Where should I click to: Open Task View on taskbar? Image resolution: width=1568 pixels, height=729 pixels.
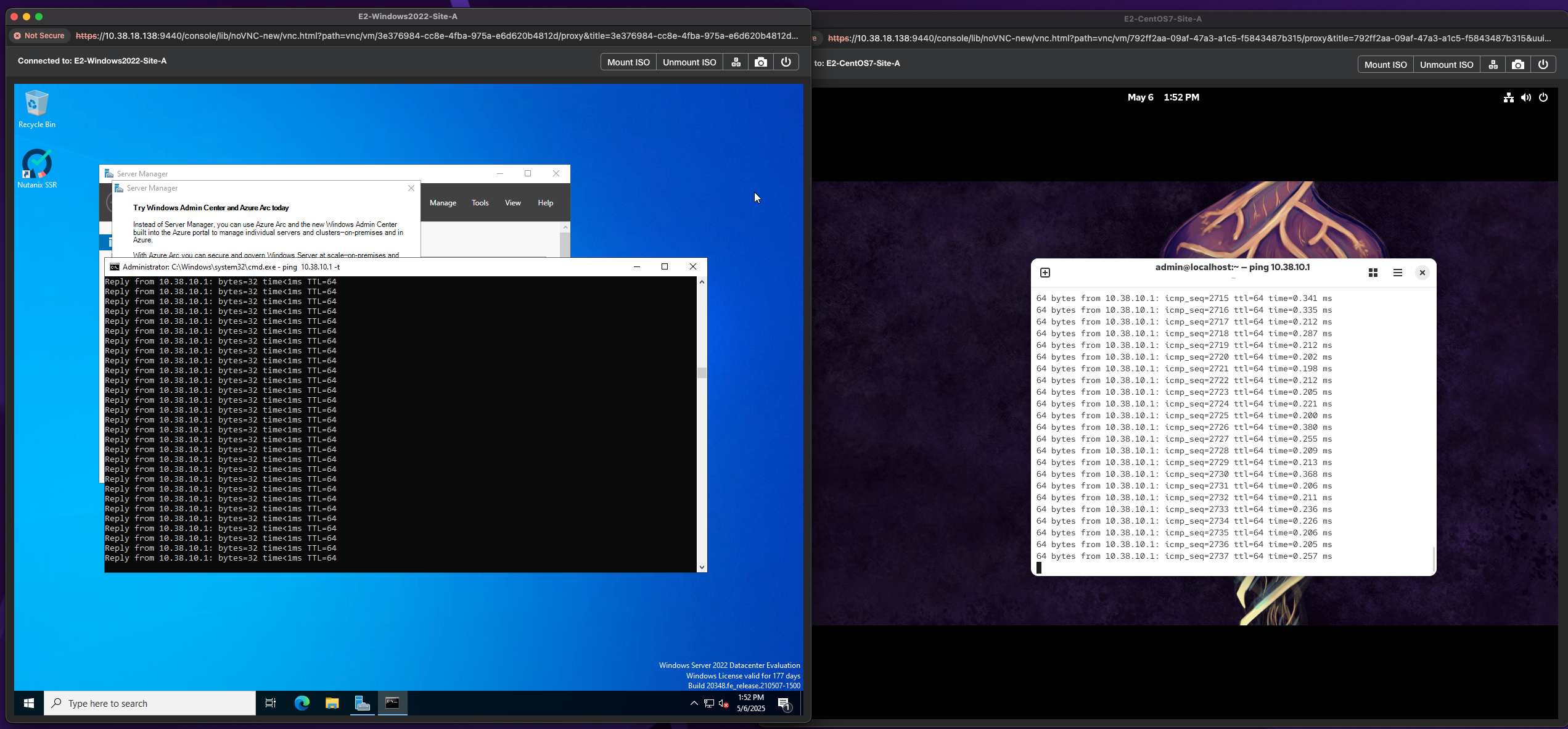[x=270, y=703]
